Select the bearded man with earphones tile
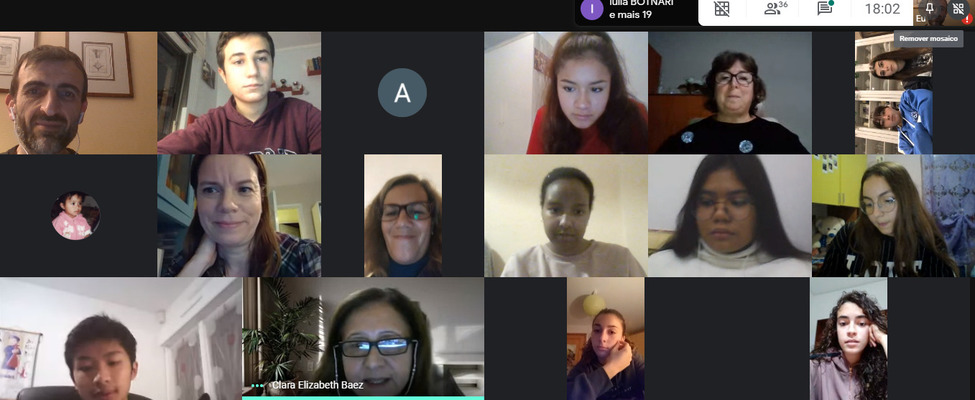Image resolution: width=975 pixels, height=400 pixels. (78, 93)
